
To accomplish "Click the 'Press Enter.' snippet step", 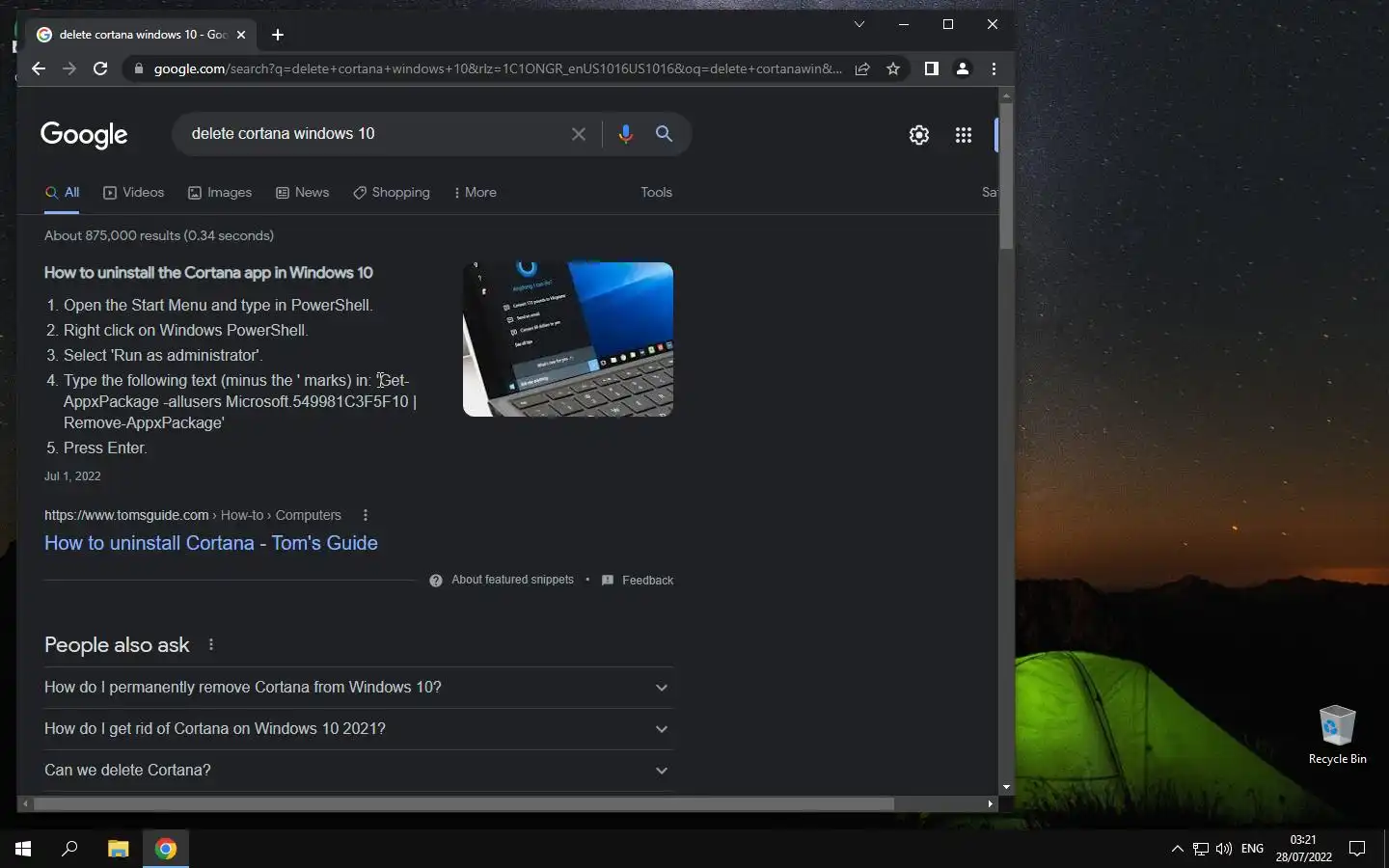I will (105, 448).
